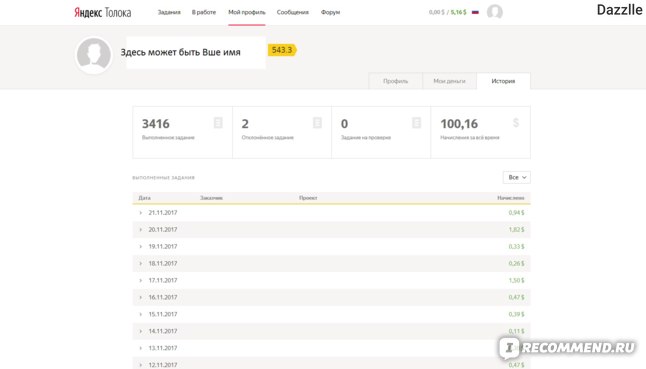This screenshot has width=646, height=369.
Task: Expand the 18.11.2017 row
Action: pyautogui.click(x=140, y=264)
